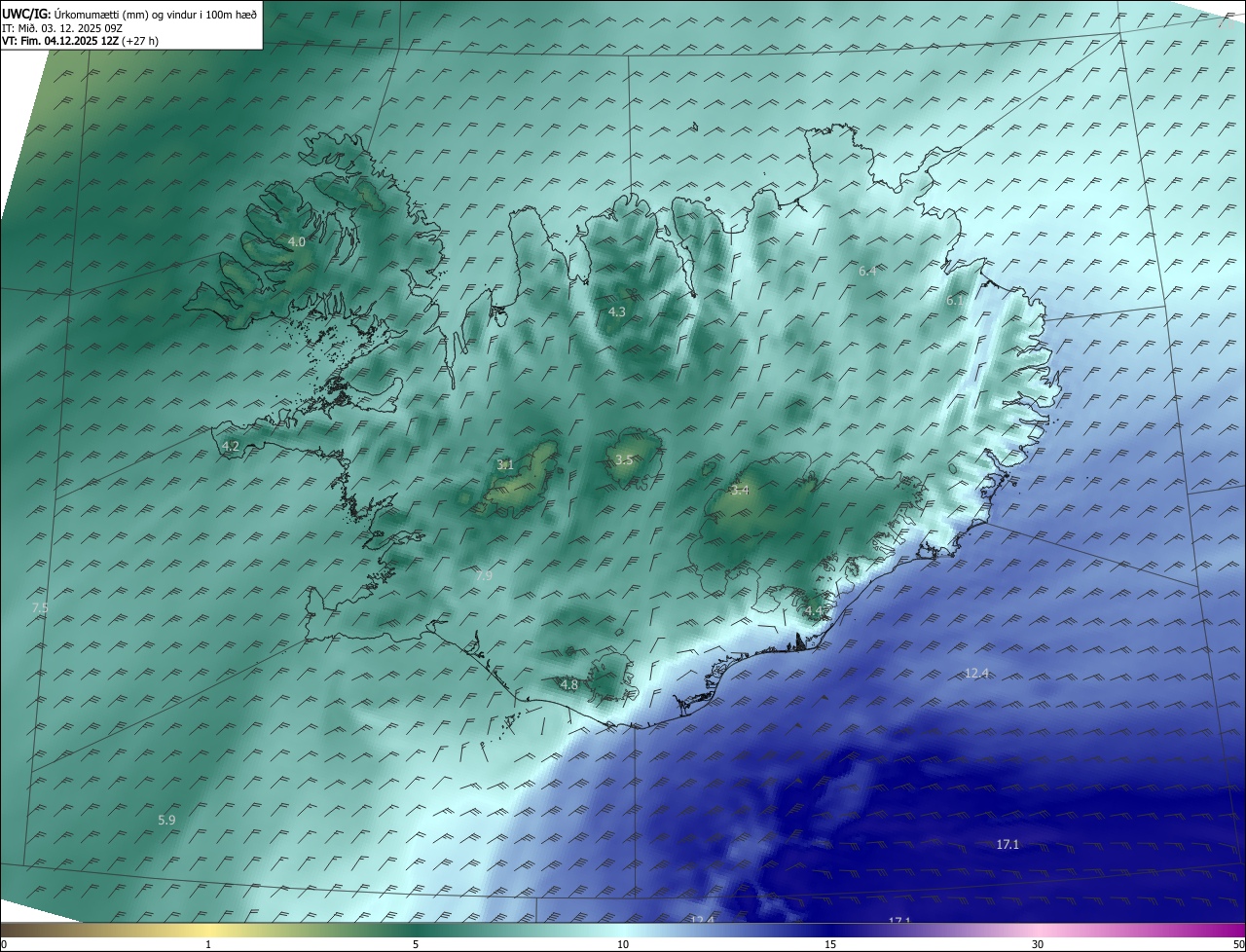Click the 4.3 value in north Iceland
The height and width of the screenshot is (952, 1246).
pyautogui.click(x=617, y=311)
